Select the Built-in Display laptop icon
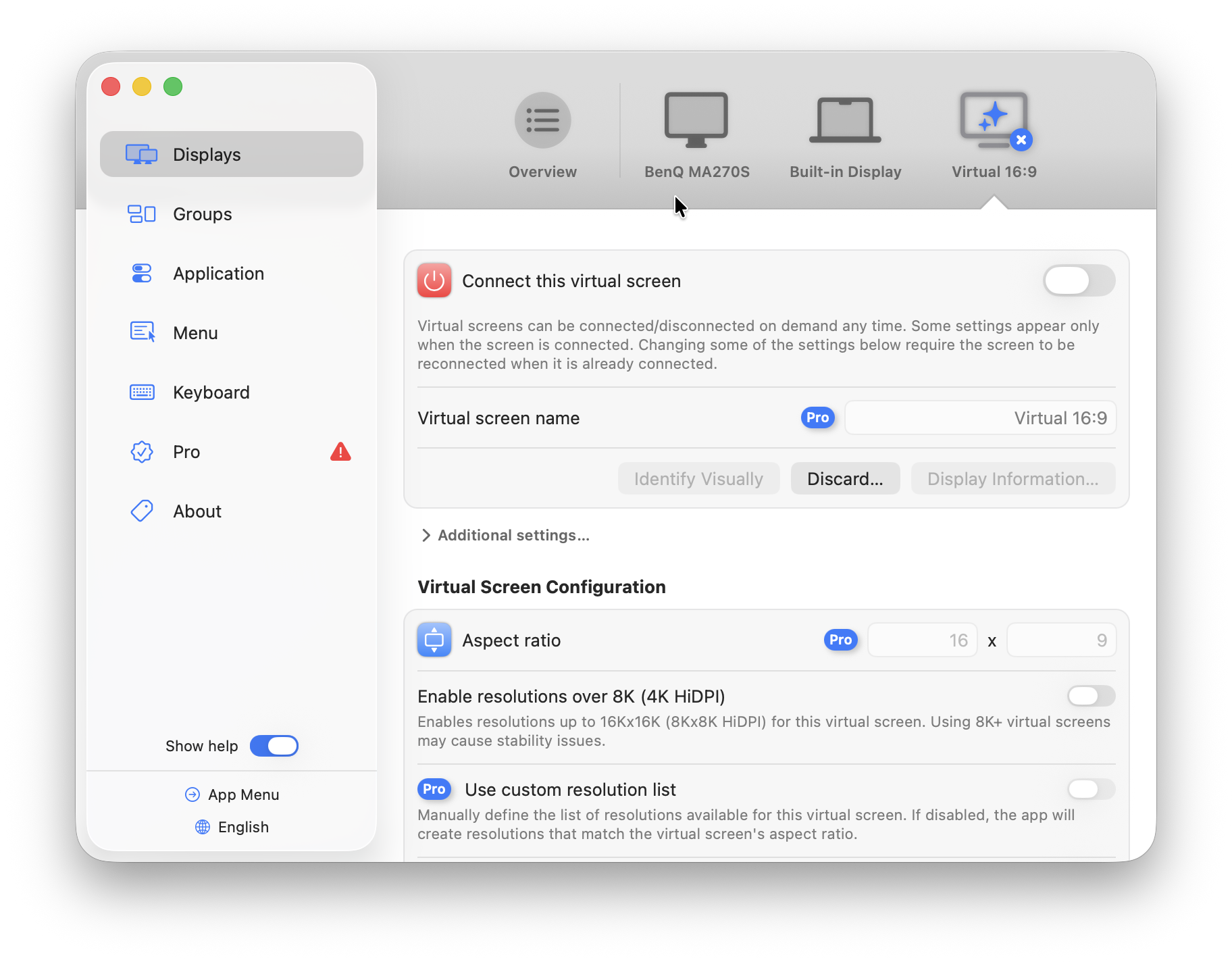Image resolution: width=1232 pixels, height=962 pixels. [x=845, y=120]
